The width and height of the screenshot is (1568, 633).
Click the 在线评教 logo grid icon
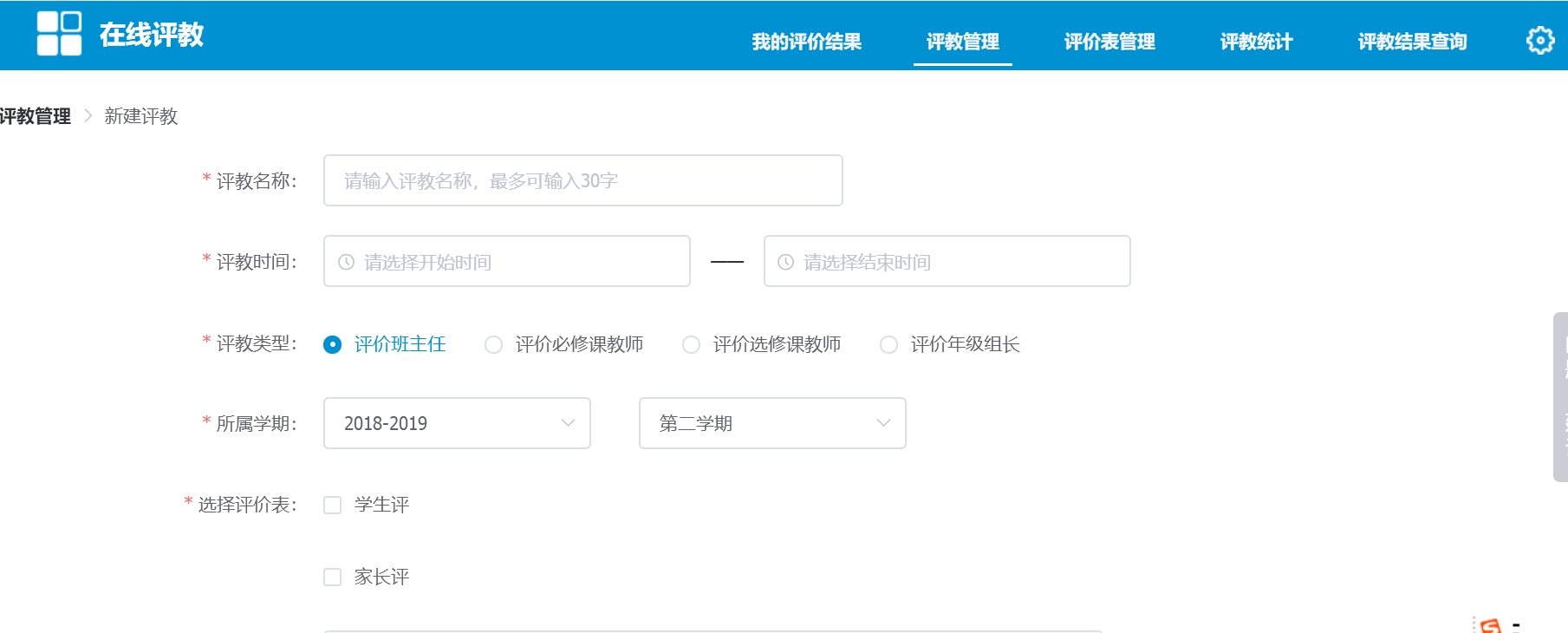point(59,34)
